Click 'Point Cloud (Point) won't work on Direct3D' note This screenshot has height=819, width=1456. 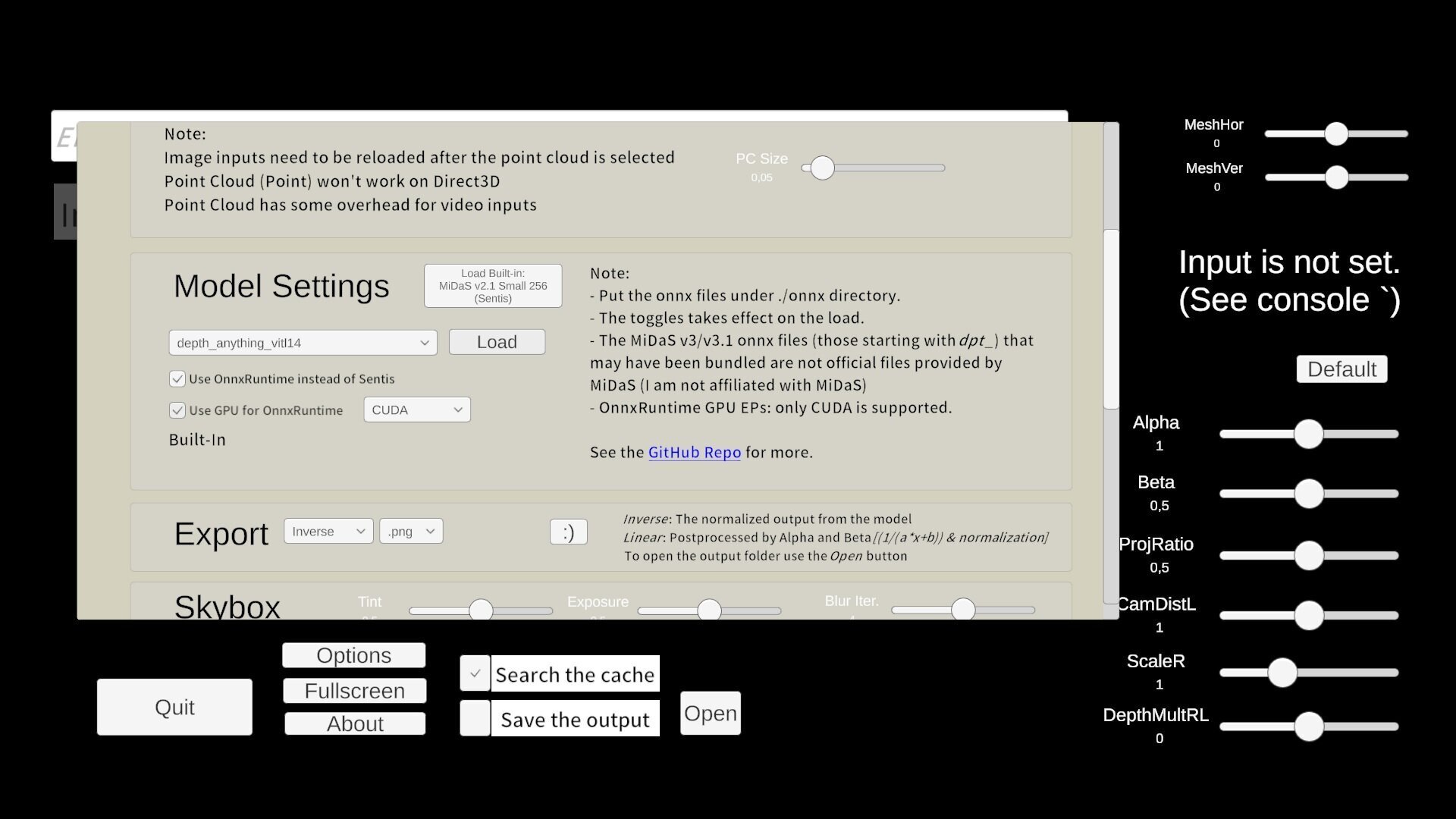tap(332, 181)
